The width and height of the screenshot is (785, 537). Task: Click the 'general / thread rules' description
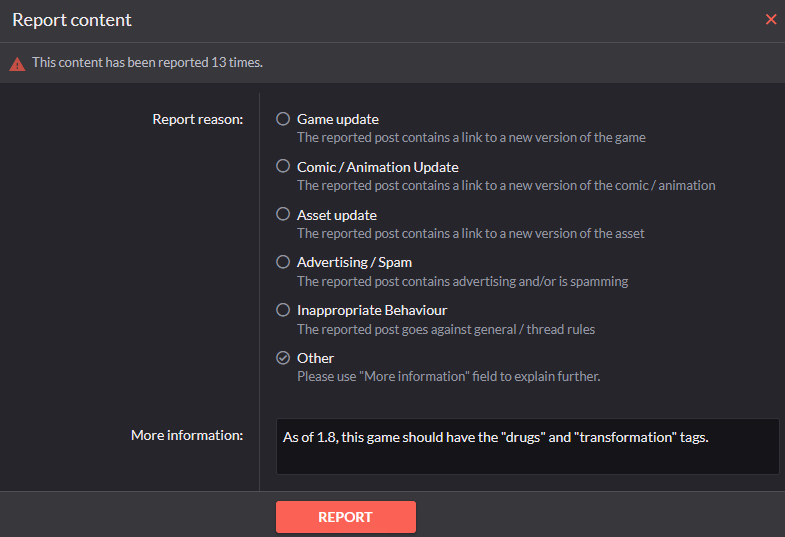click(x=446, y=329)
